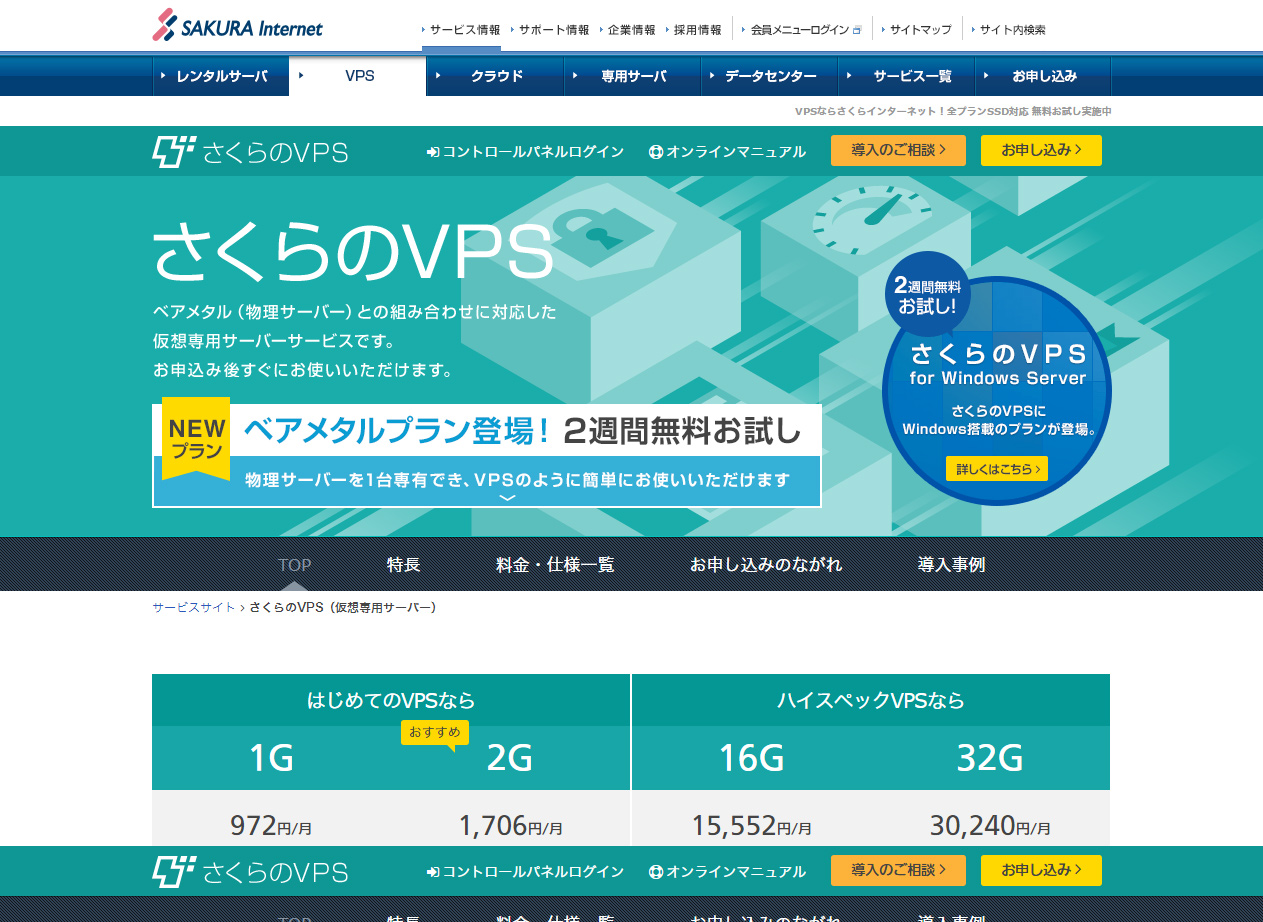Choose the 16G plan
The width and height of the screenshot is (1263, 922).
tap(751, 759)
